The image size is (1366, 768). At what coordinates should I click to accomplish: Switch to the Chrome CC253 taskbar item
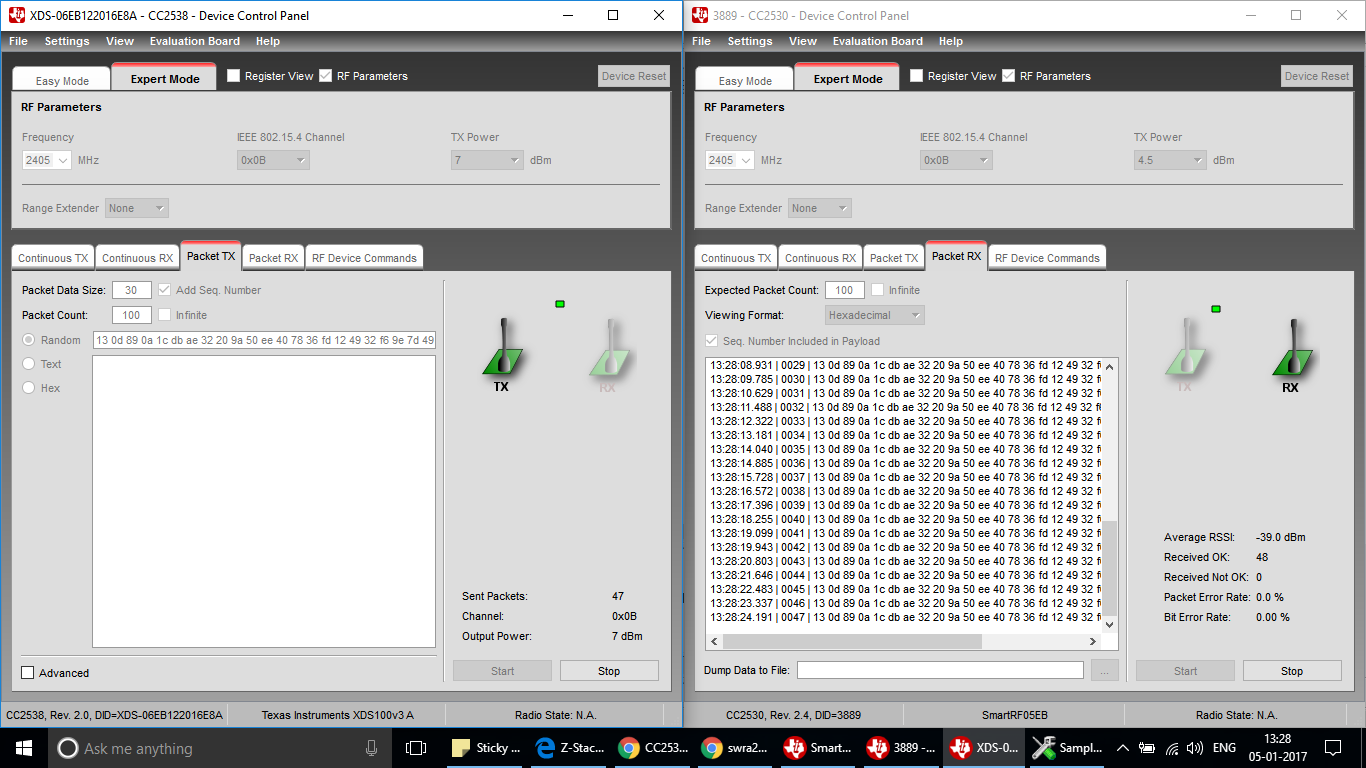[x=652, y=748]
